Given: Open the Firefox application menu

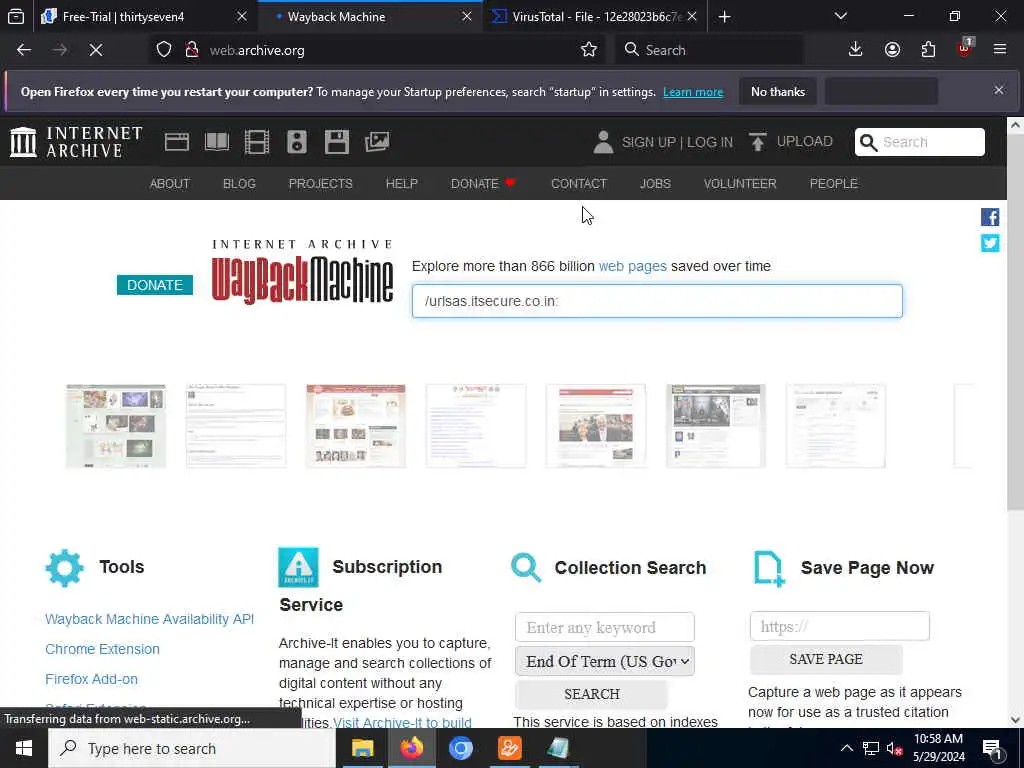Looking at the screenshot, I should coord(1000,50).
